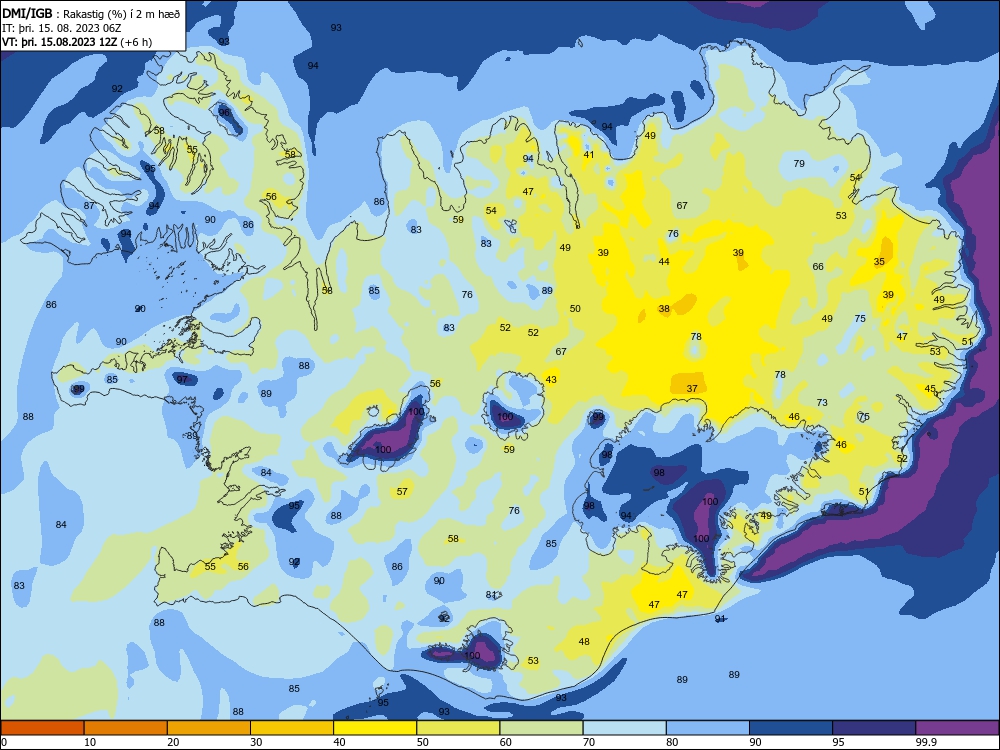Click the 80–90 medium blue legend swatch
The image size is (1000, 750).
click(x=708, y=728)
